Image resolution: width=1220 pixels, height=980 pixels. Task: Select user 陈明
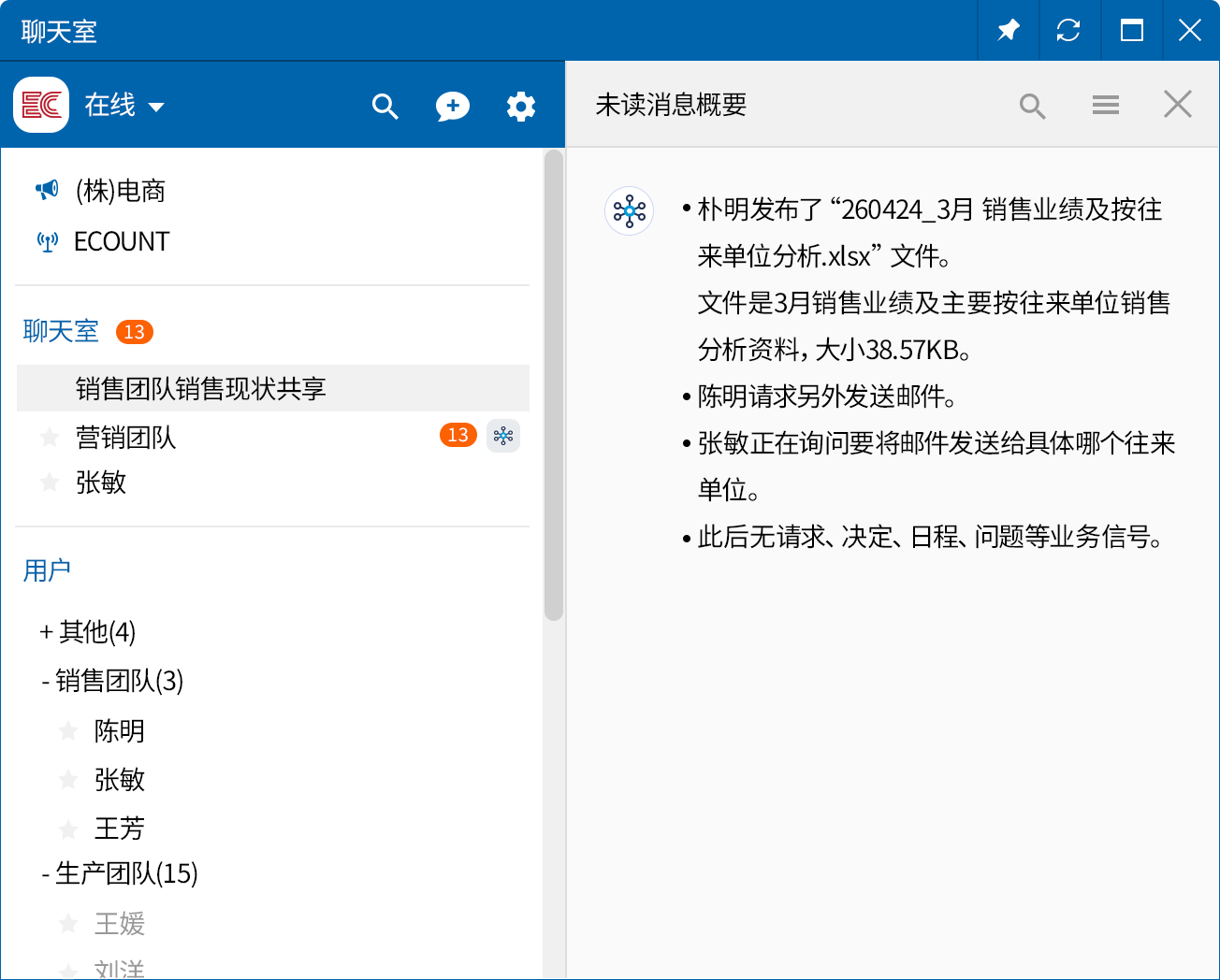[120, 731]
